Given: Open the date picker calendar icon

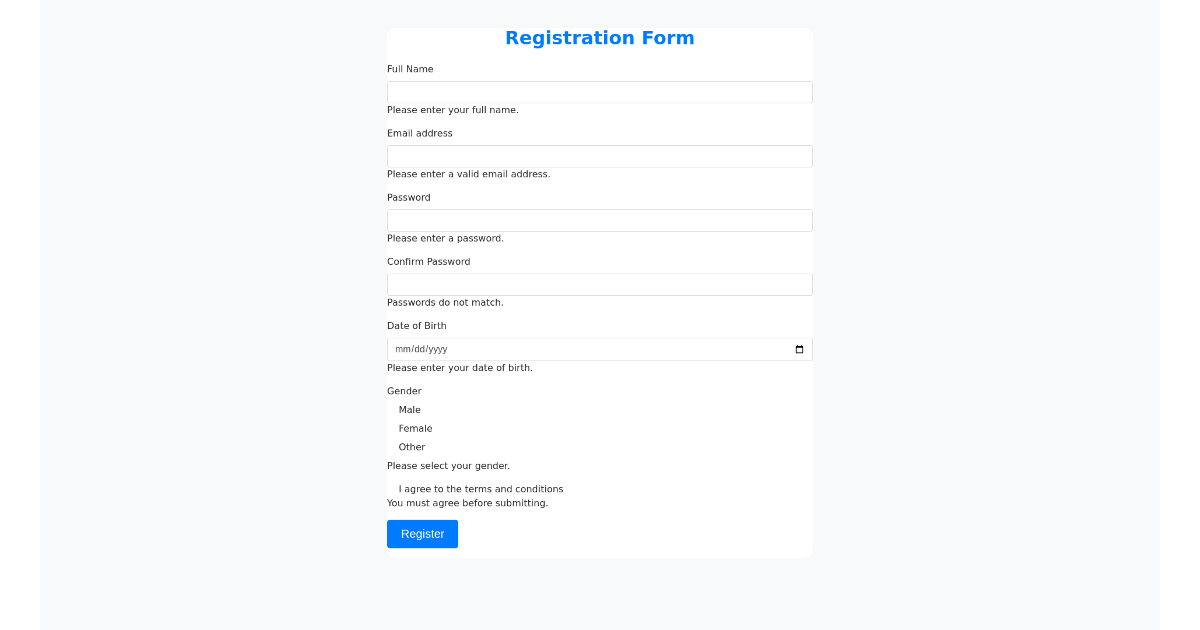Looking at the screenshot, I should pos(799,349).
